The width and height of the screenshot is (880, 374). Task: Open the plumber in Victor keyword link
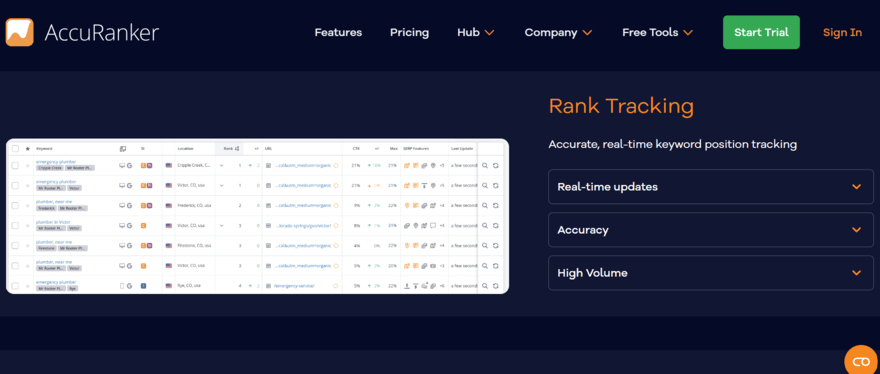tap(52, 222)
